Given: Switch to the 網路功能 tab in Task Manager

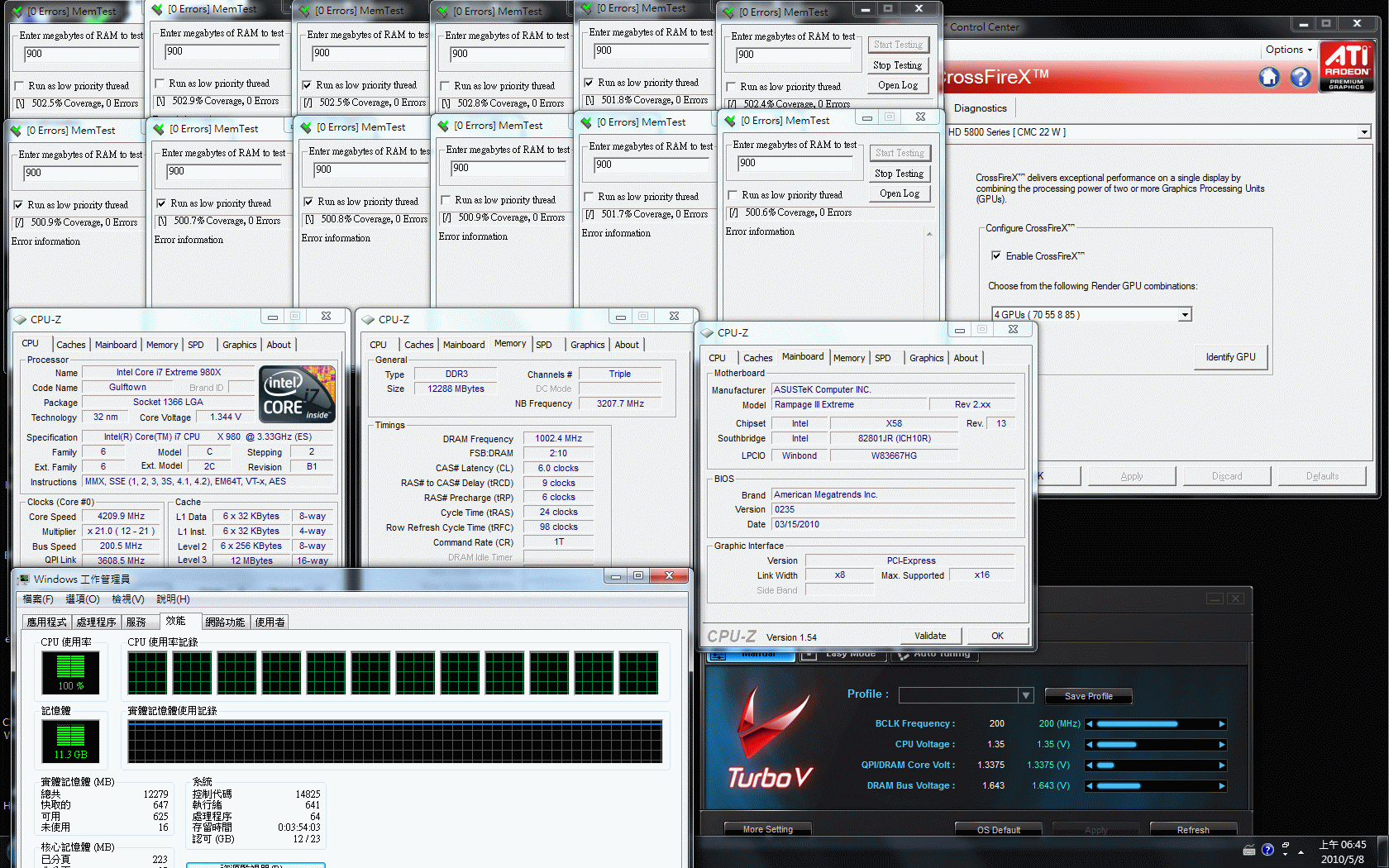Looking at the screenshot, I should pos(225,622).
